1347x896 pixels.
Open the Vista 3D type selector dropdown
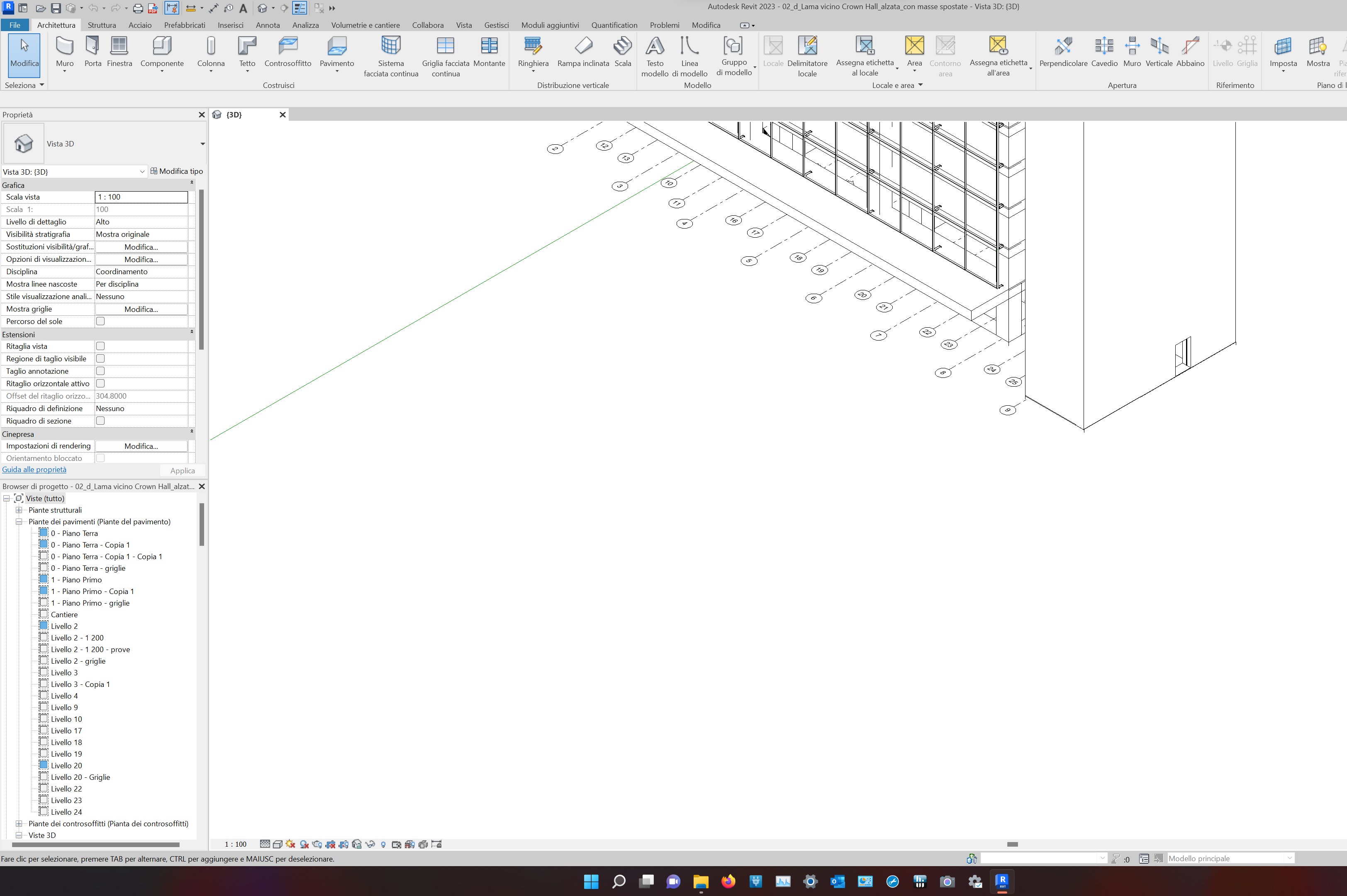(202, 144)
